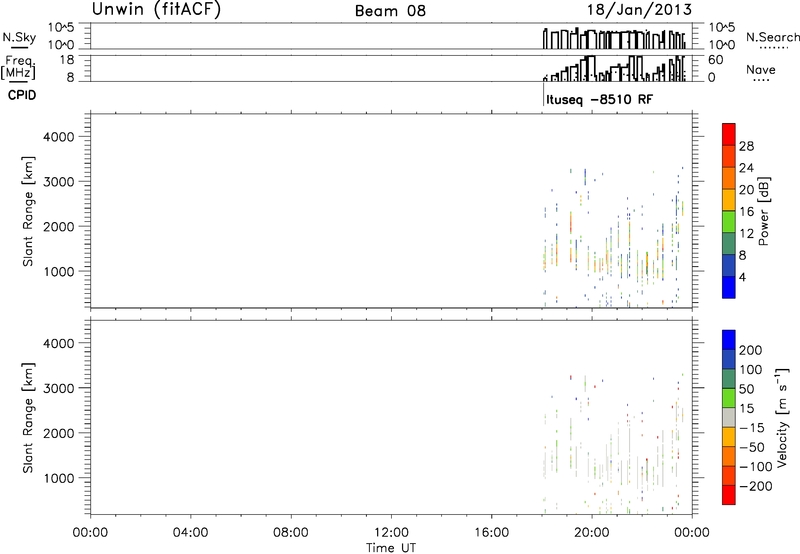Viewport: 800px width, 554px height.
Task: Click the dotted line sample under Nave
Action: 761,80
